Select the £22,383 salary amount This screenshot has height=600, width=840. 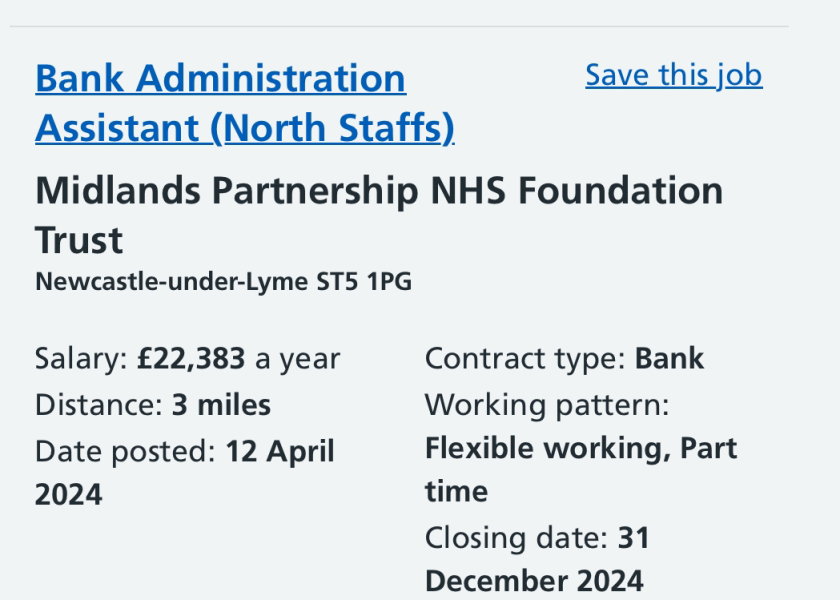[191, 358]
